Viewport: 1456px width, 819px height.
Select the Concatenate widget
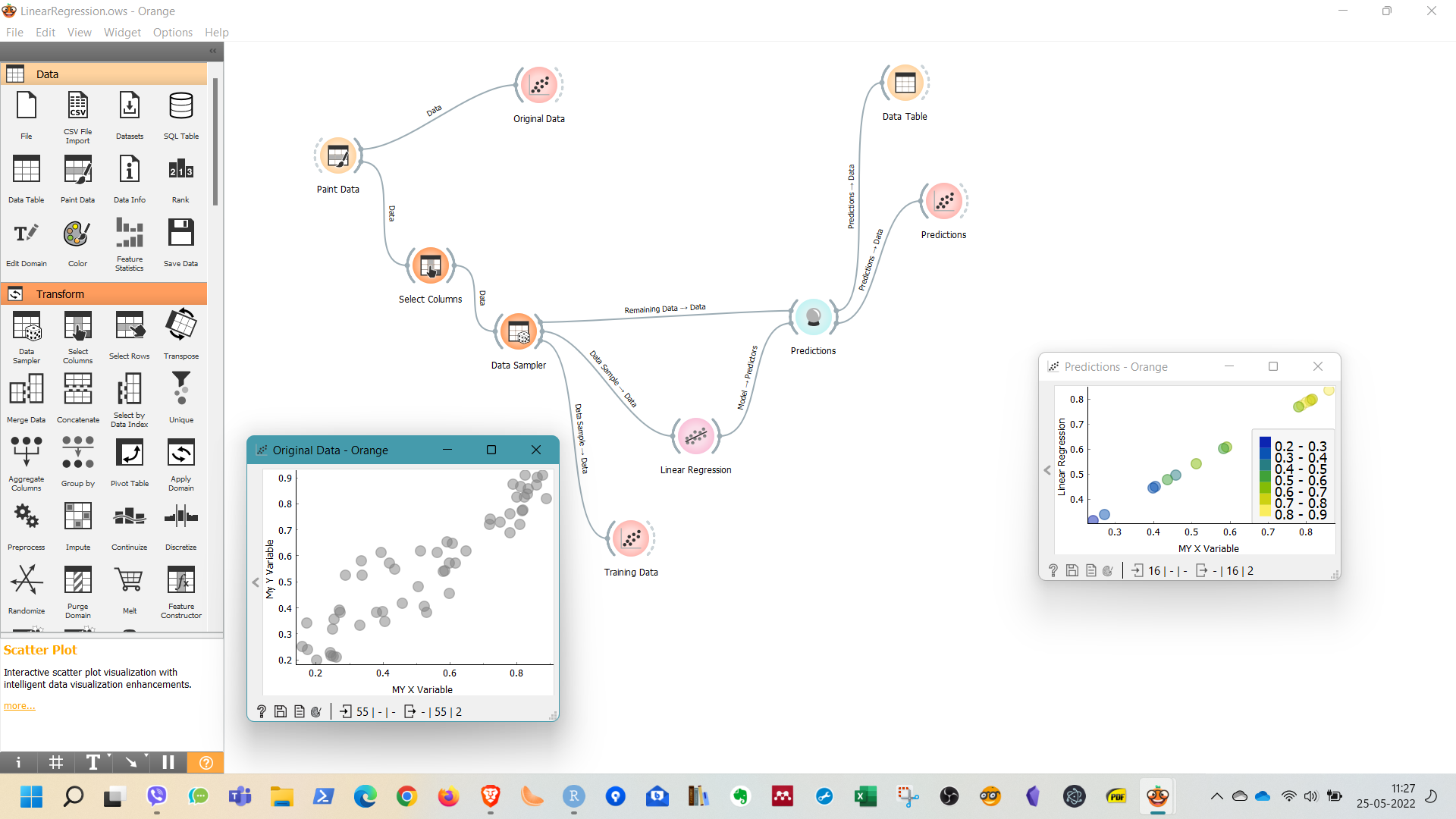[77, 399]
